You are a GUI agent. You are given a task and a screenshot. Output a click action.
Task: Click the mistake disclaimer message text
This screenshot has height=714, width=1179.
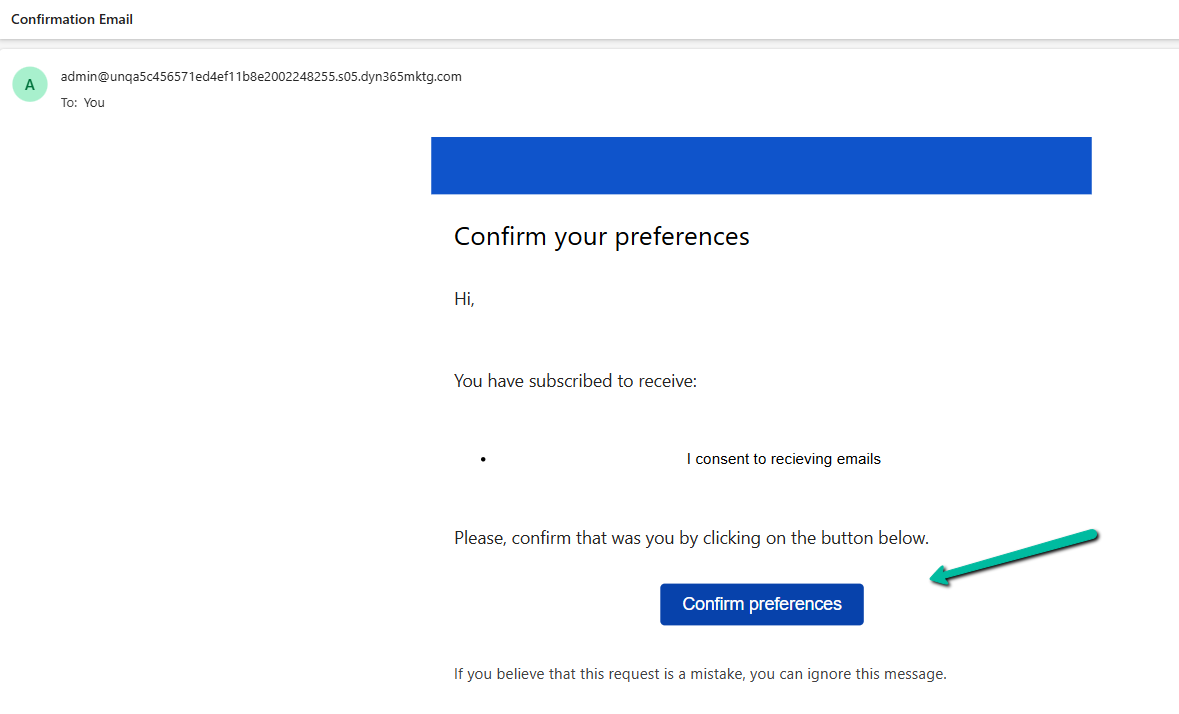click(700, 673)
